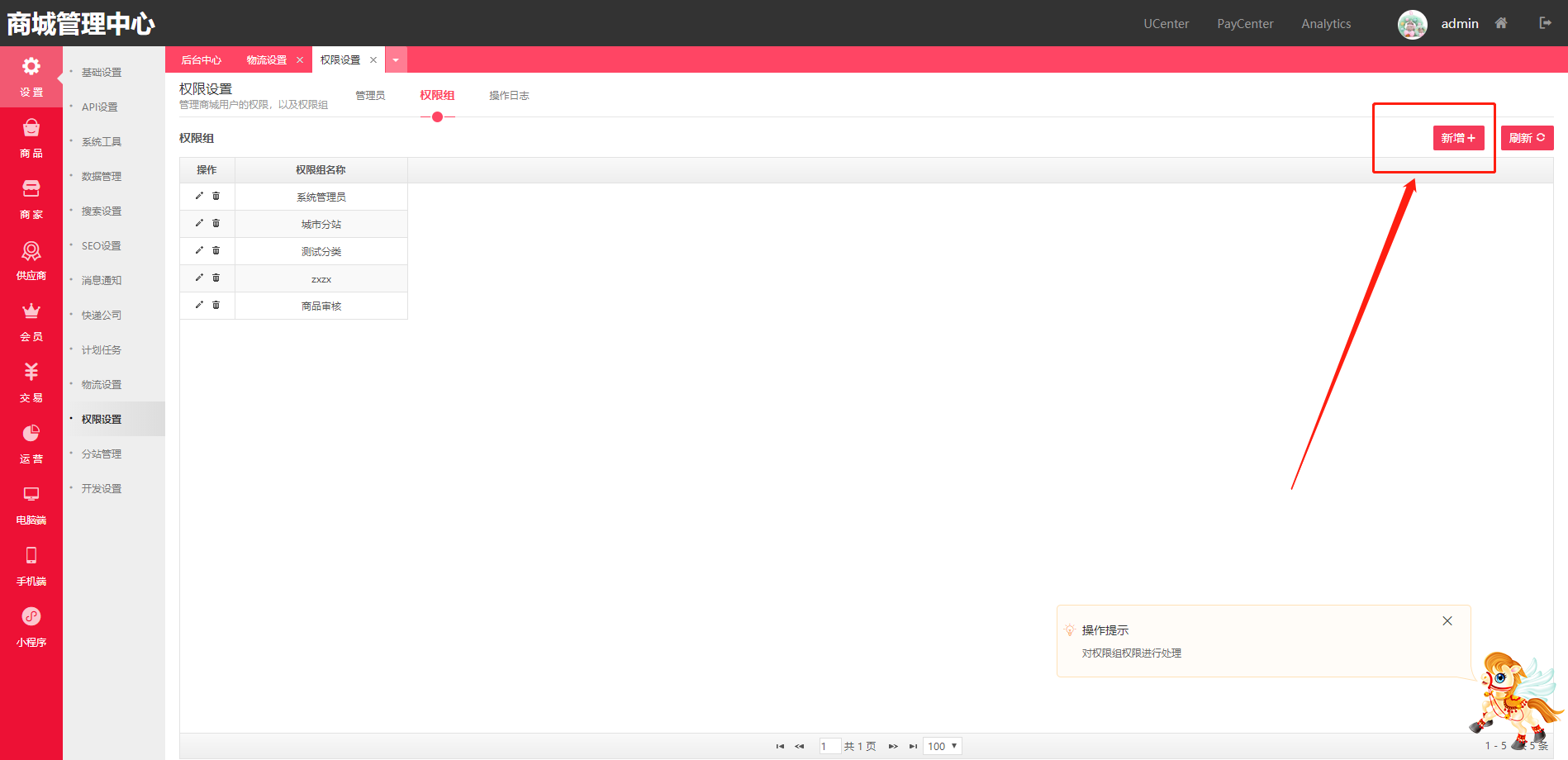1568x760 pixels.
Task: Open the 小程序 mini-program sidebar section
Action: [31, 627]
